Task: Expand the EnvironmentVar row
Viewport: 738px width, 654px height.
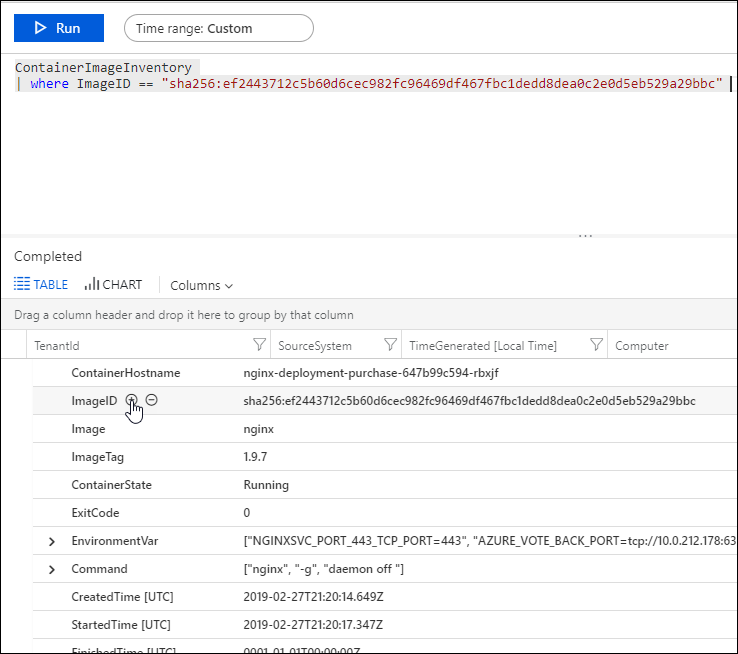Action: click(52, 542)
